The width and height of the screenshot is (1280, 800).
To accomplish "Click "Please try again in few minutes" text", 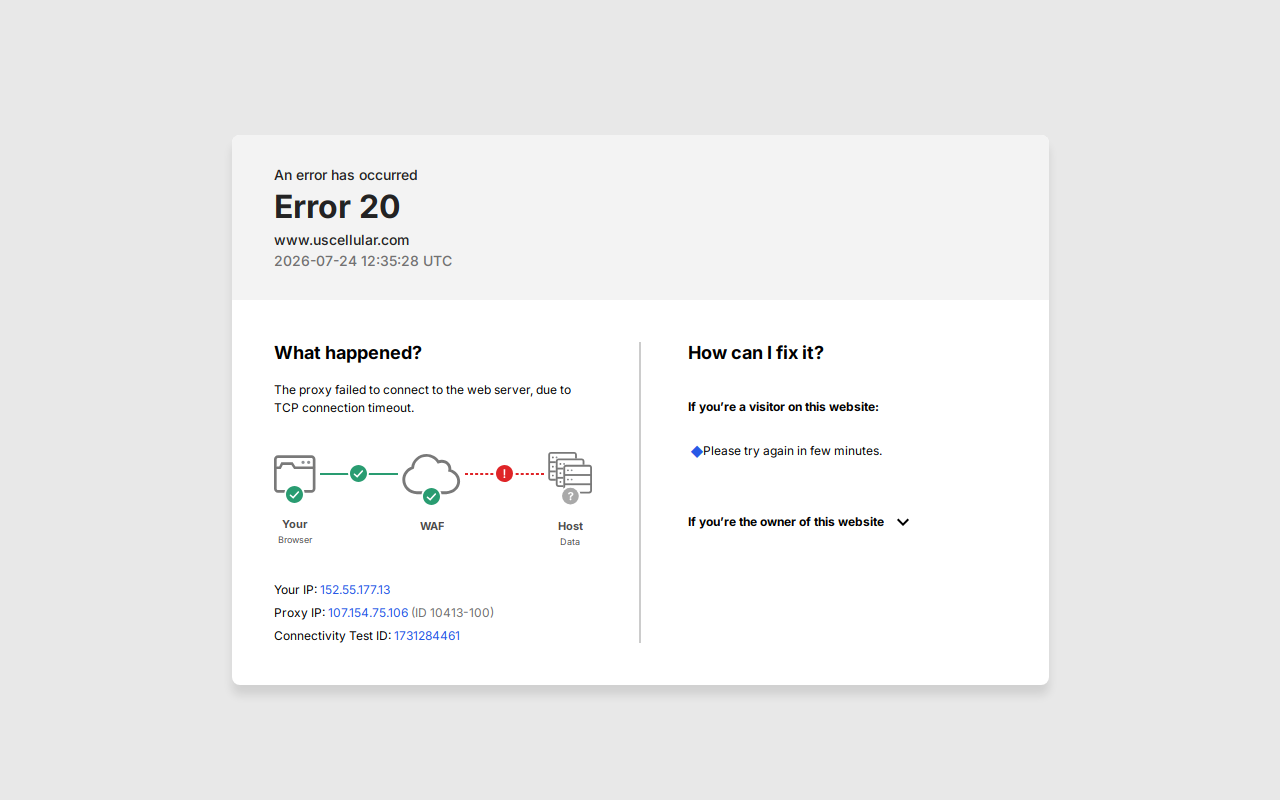I will click(x=792, y=451).
